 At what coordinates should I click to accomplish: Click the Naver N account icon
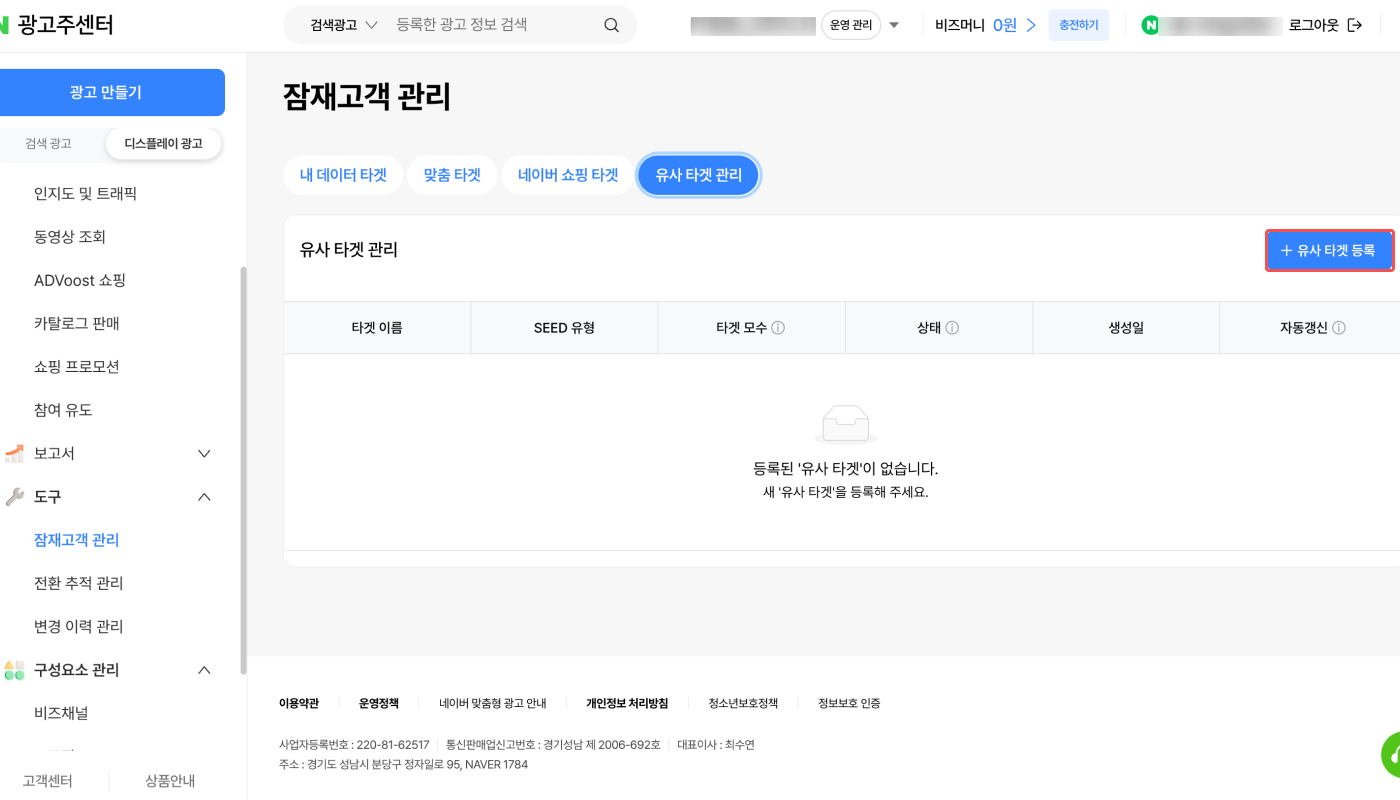tap(1150, 25)
